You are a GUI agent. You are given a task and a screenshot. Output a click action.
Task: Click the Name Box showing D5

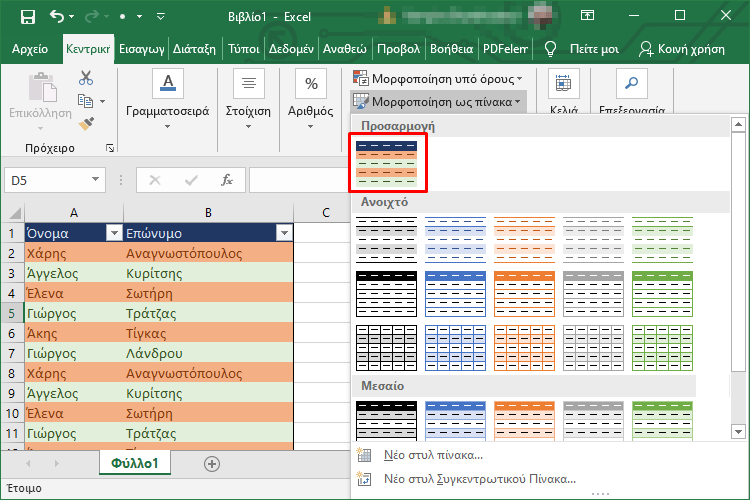tap(46, 180)
